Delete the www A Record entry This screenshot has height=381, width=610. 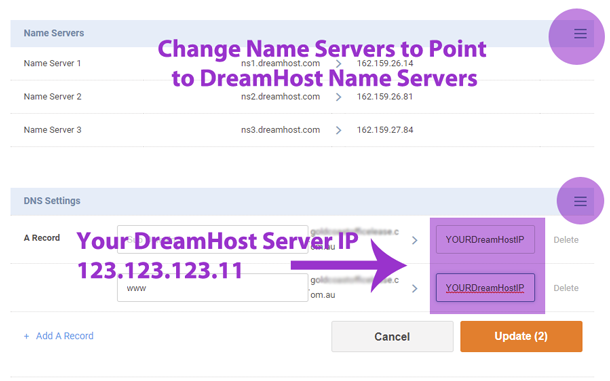coord(566,288)
